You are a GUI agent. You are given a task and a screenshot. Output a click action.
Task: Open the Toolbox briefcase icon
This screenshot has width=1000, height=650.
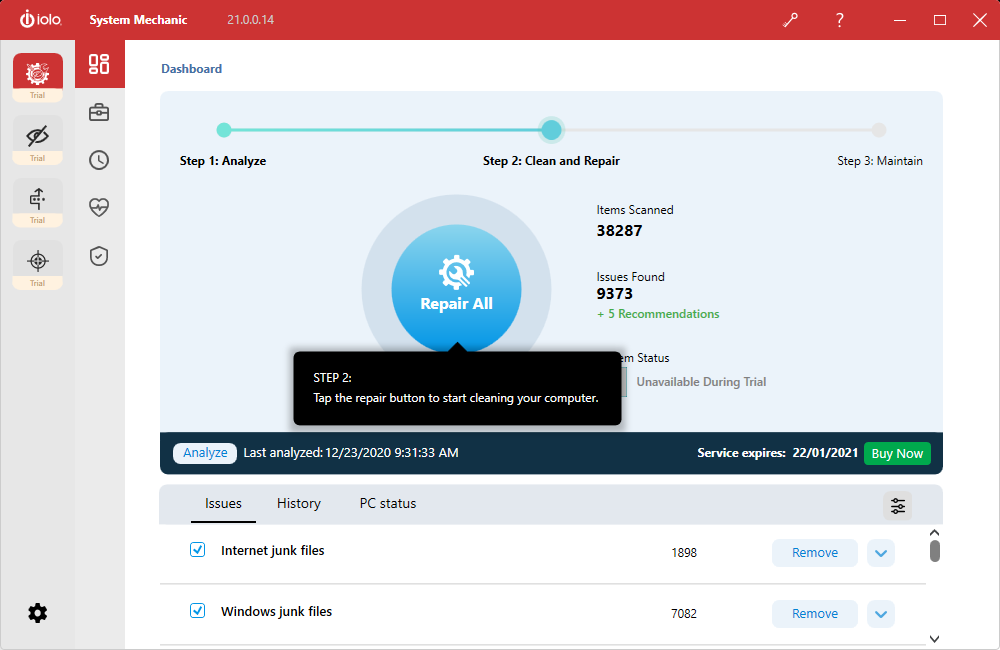[x=99, y=113]
